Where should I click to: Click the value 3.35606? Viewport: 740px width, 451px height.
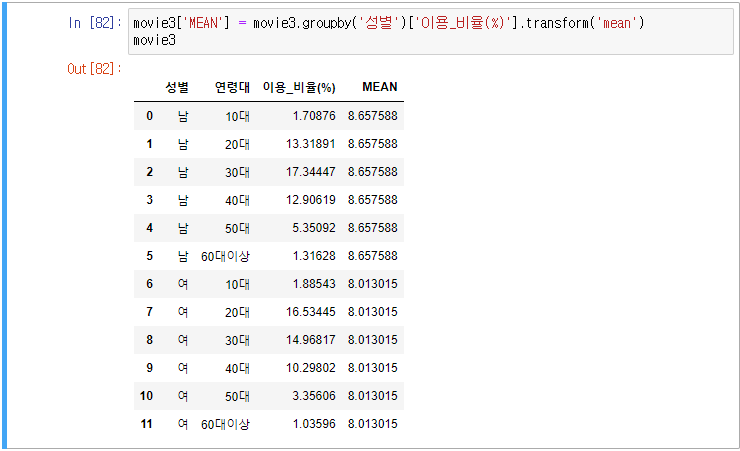(314, 396)
